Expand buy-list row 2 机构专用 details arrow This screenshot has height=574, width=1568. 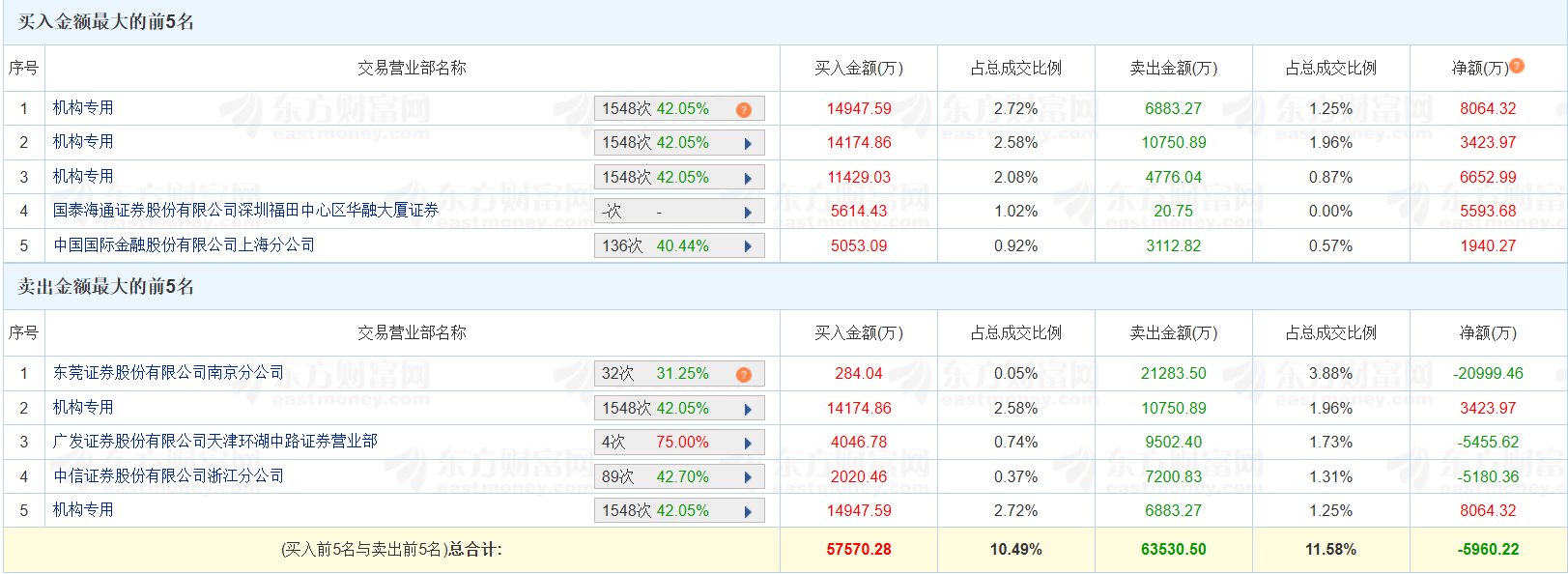pos(748,144)
